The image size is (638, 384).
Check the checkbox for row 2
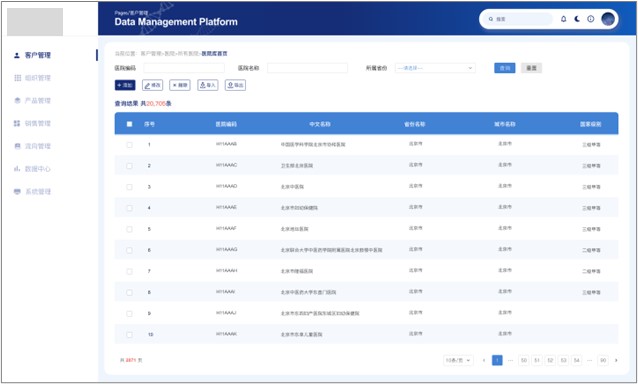point(129,166)
